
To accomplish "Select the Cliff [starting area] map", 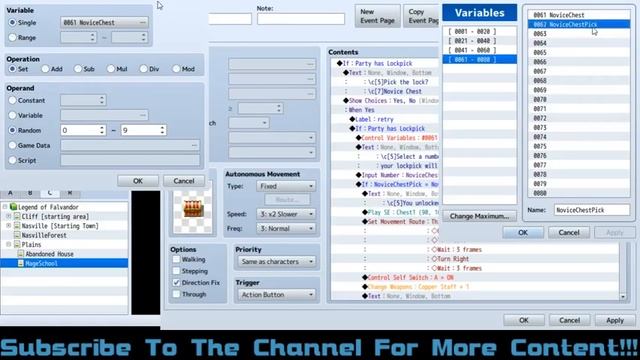I will [x=55, y=216].
